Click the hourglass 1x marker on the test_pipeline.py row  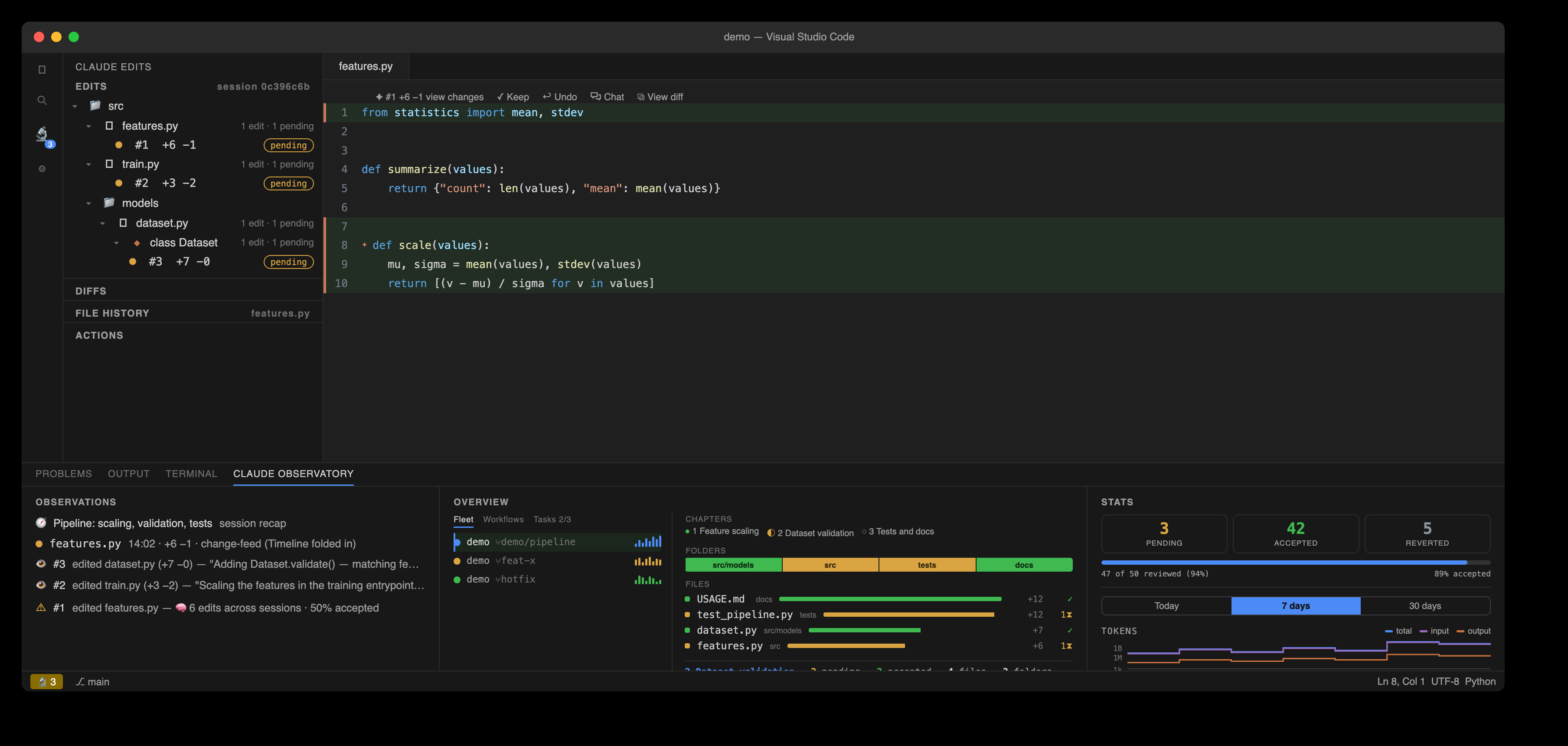1066,615
